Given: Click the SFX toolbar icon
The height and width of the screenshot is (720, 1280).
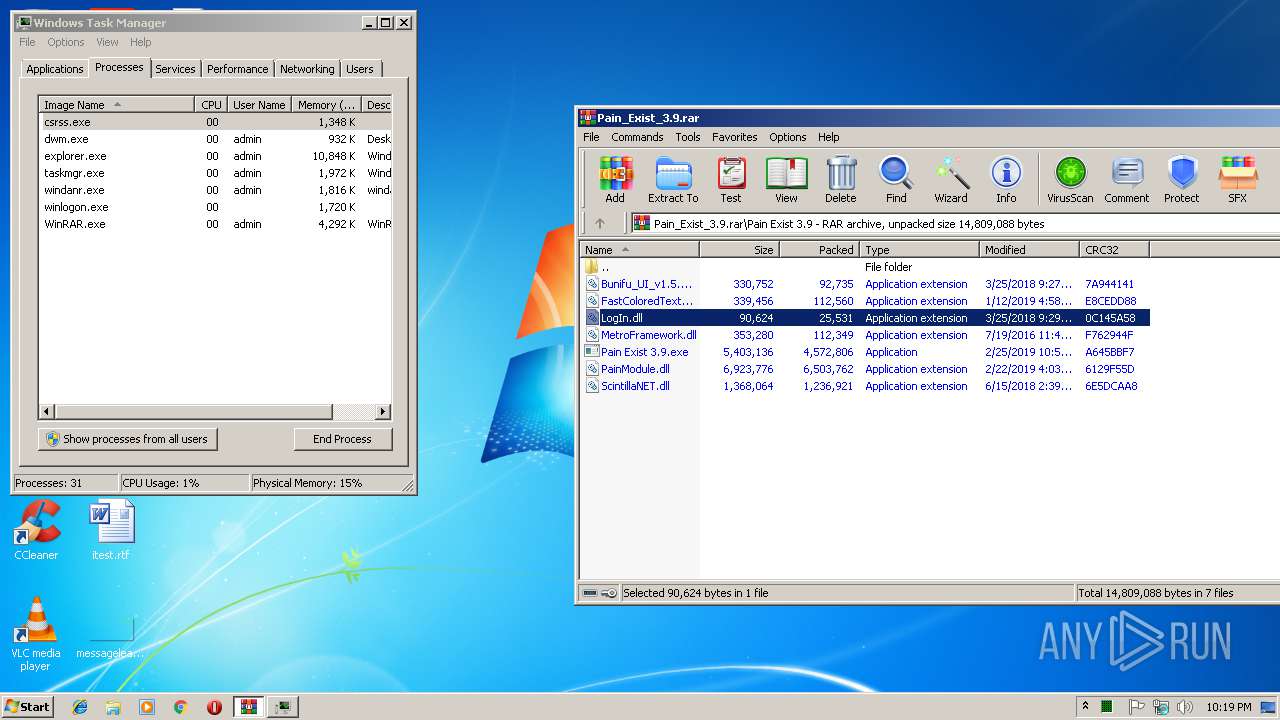Looking at the screenshot, I should tap(1238, 180).
